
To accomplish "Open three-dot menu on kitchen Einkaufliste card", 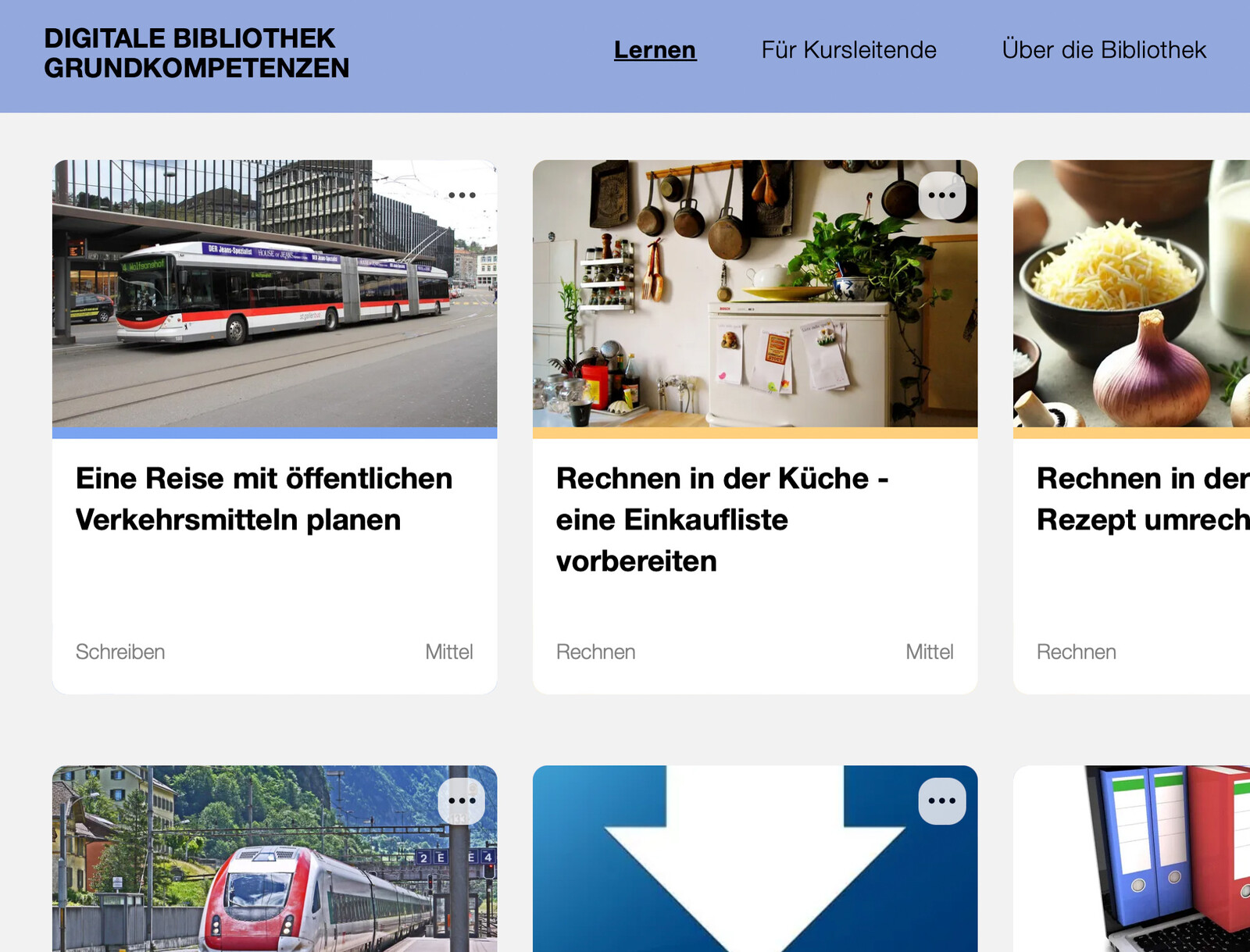I will 942,195.
